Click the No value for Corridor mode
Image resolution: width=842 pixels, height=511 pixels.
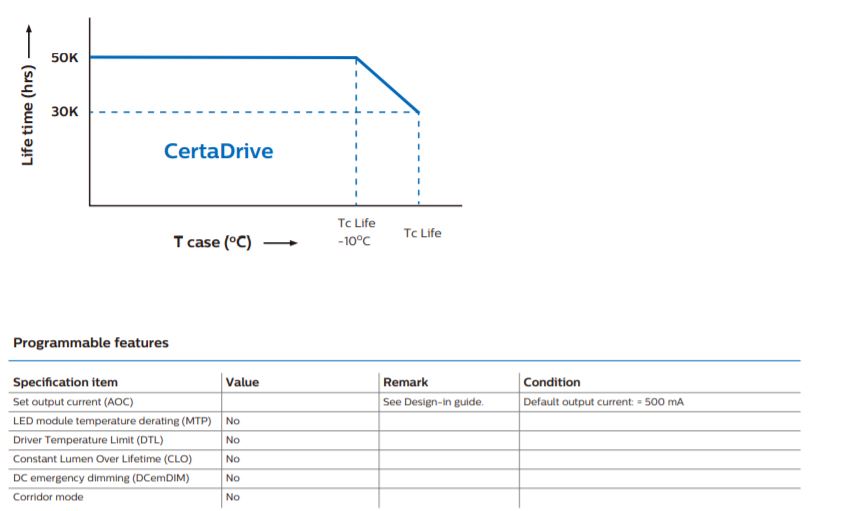233,498
